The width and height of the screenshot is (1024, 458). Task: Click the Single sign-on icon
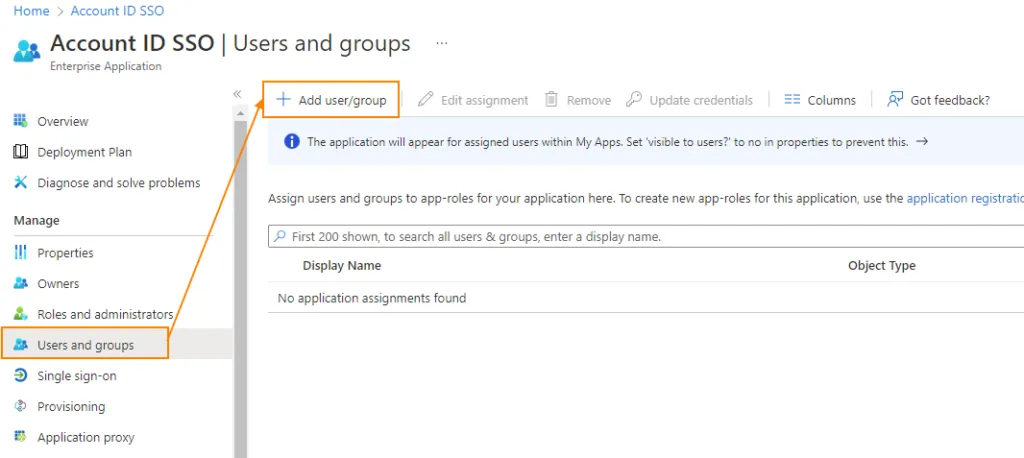click(20, 376)
